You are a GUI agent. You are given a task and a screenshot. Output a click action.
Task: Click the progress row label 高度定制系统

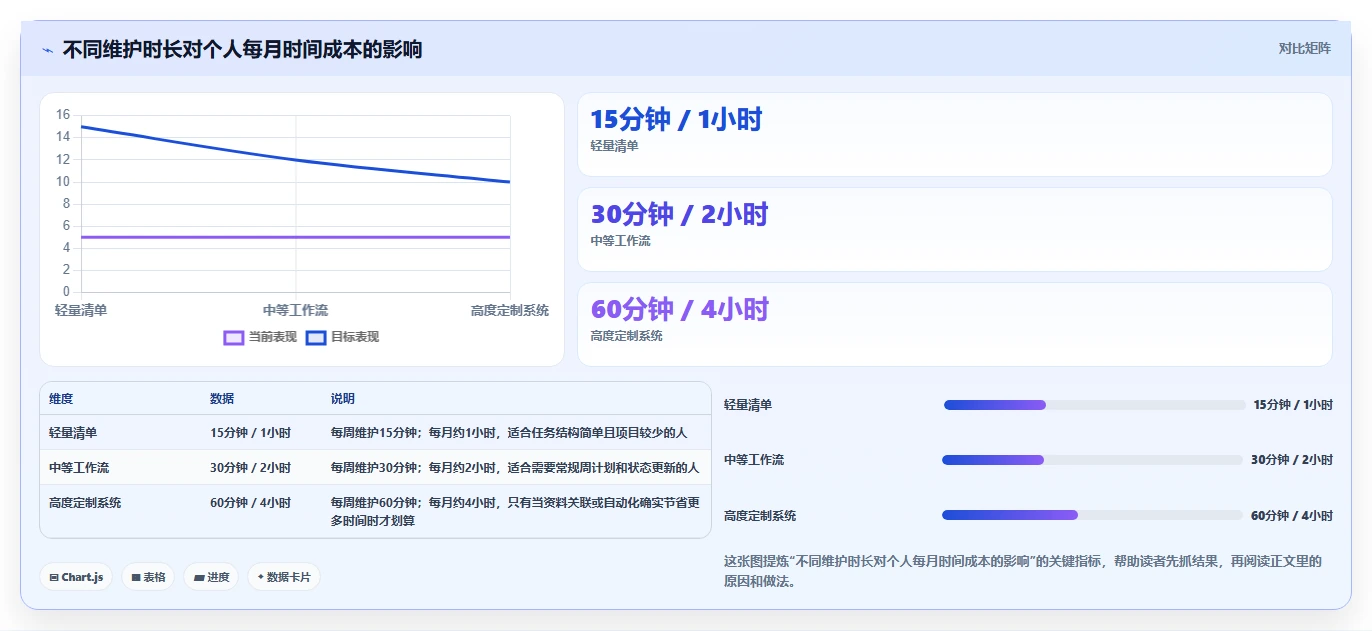[760, 516]
